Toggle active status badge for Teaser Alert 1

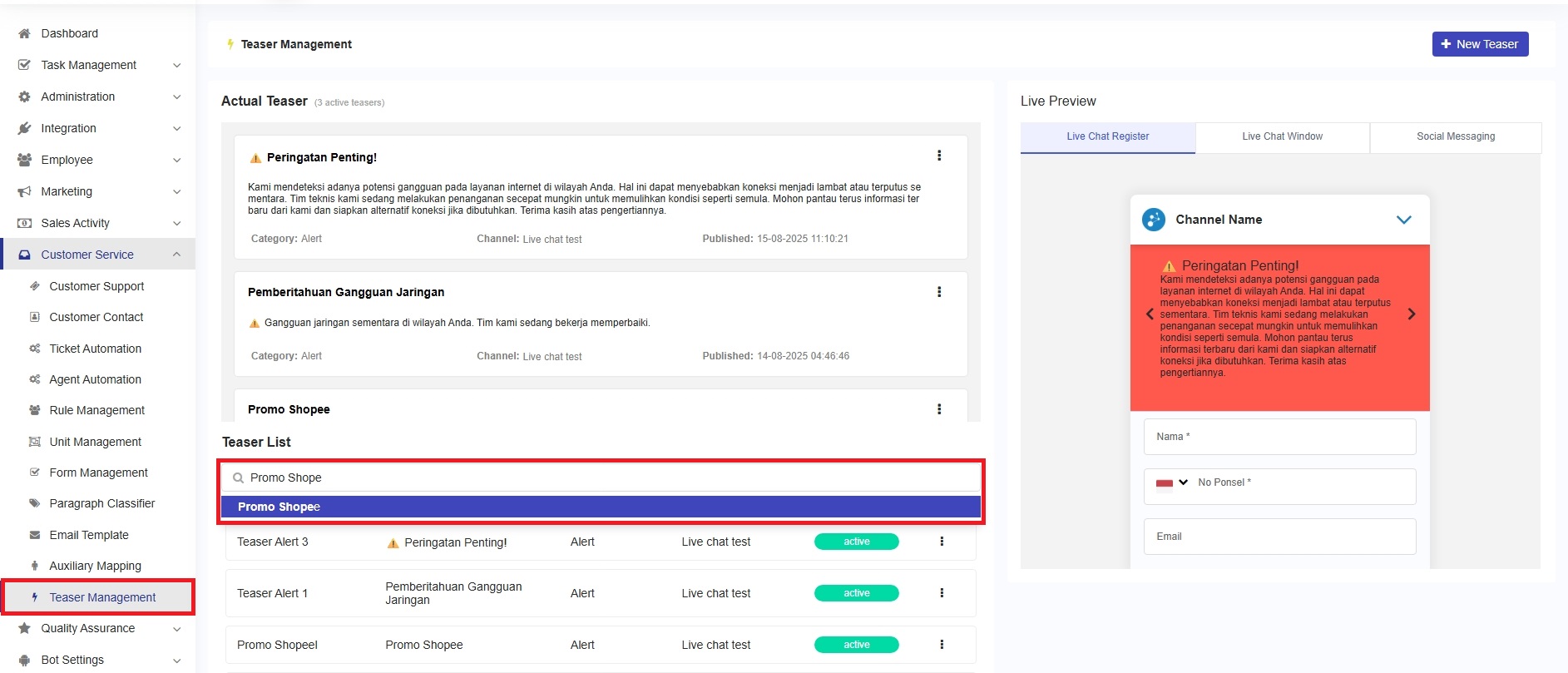(x=856, y=593)
